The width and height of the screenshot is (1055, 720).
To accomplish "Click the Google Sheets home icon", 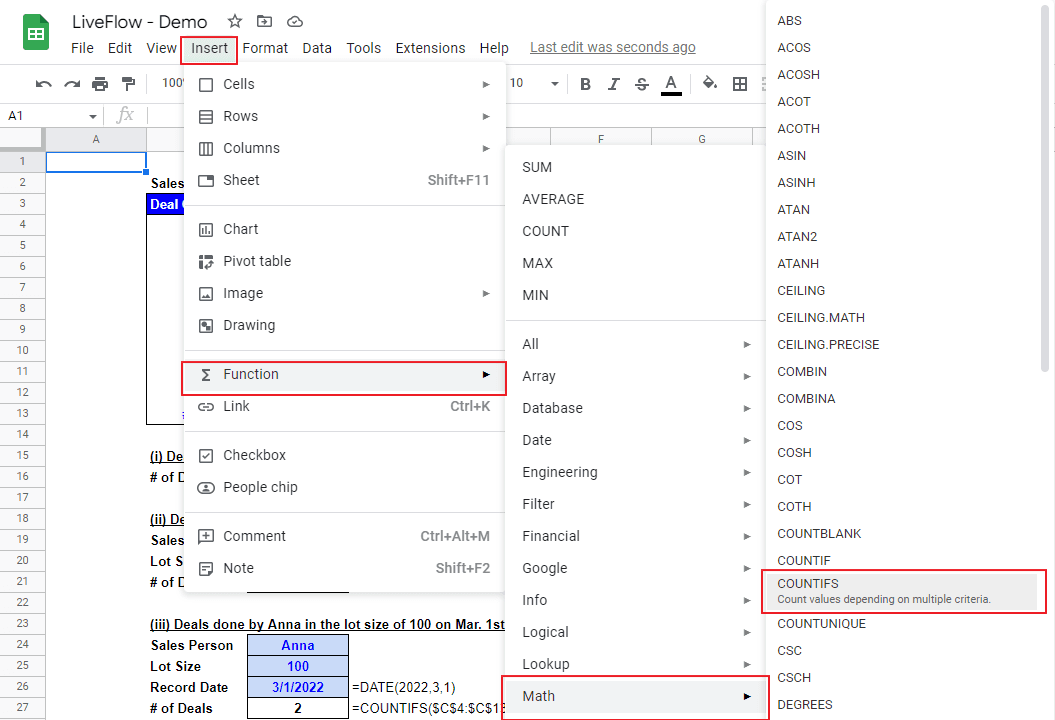I will 34,33.
